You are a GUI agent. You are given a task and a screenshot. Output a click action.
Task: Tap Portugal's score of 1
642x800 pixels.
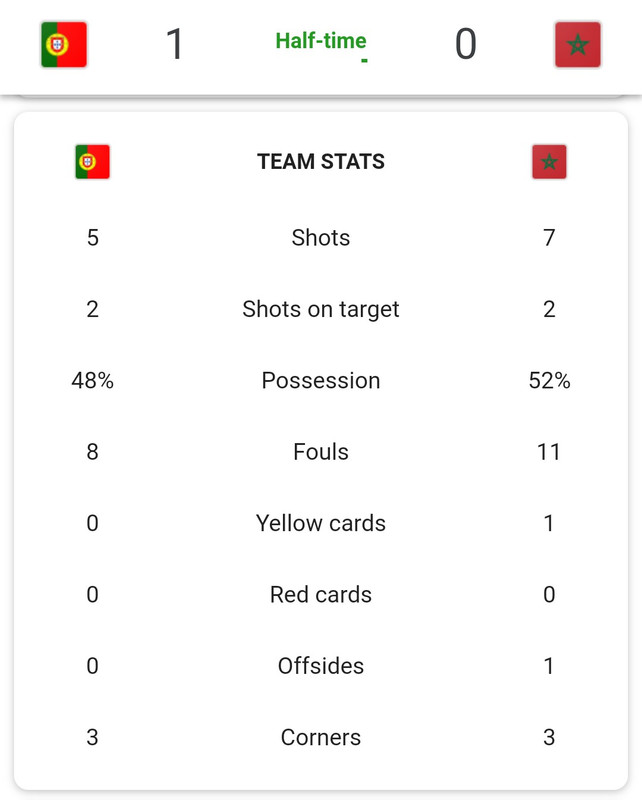point(175,44)
